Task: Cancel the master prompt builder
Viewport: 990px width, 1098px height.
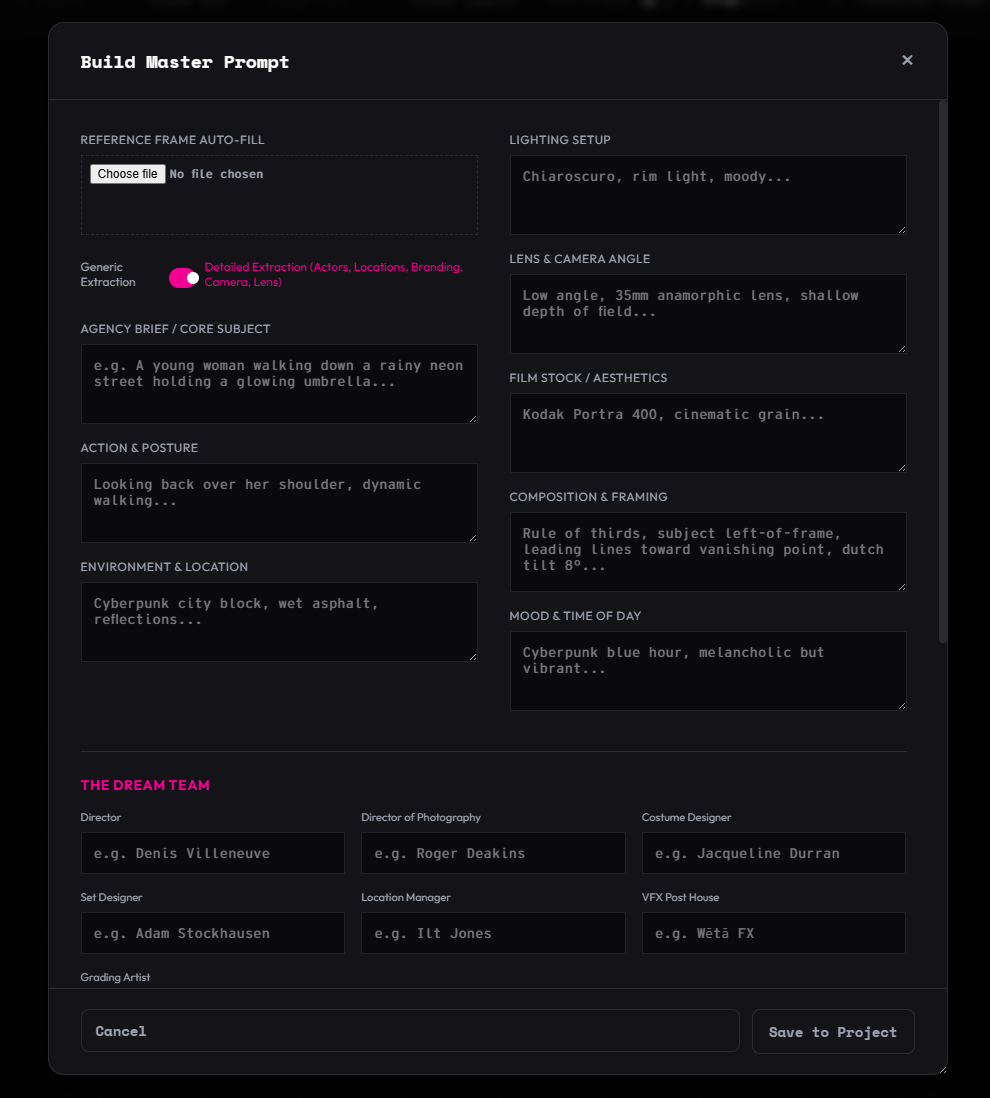Action: tap(410, 1031)
